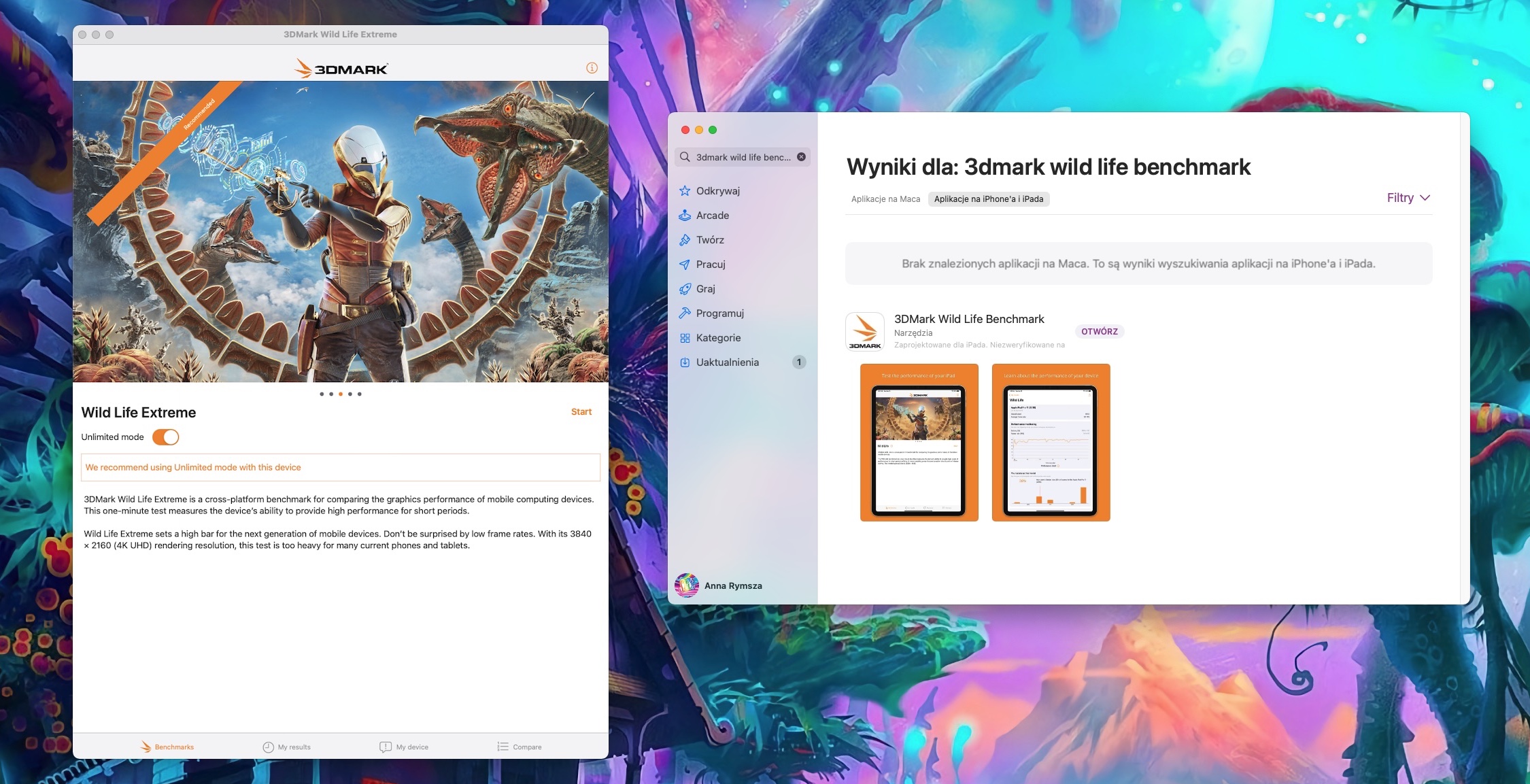Open Kategorie grid icon in sidebar
This screenshot has width=1530, height=784.
(x=685, y=338)
